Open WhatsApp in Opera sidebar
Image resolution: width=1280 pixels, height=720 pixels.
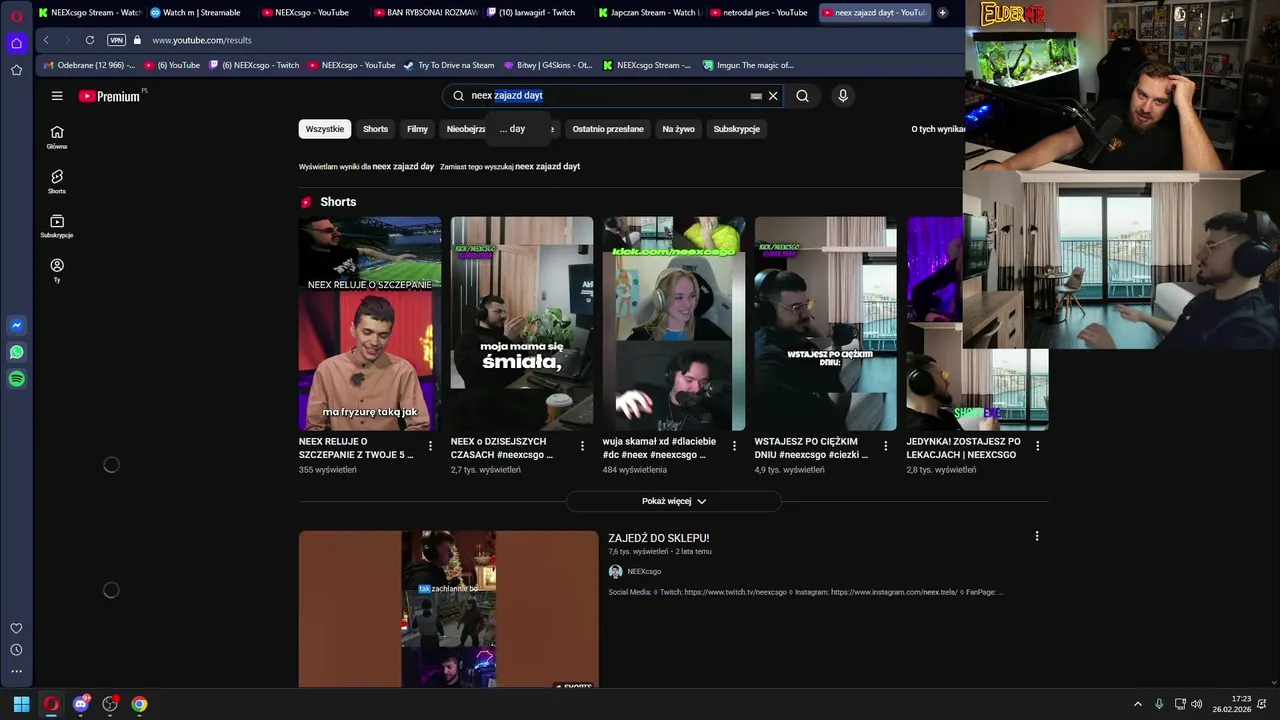point(16,352)
